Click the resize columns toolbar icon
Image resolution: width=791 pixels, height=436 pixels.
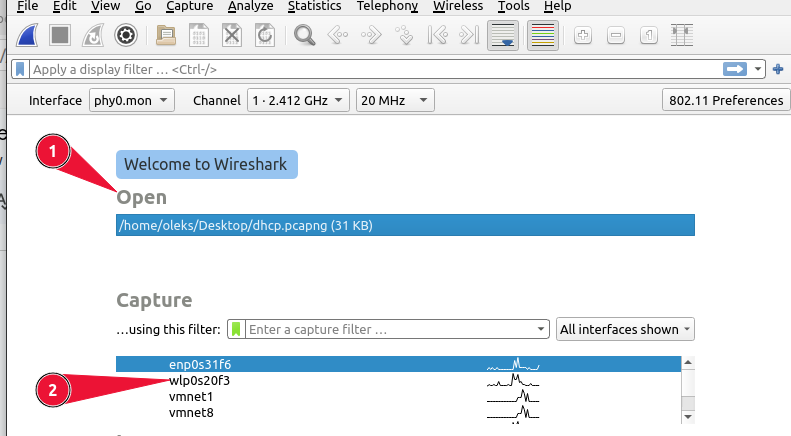tap(683, 37)
